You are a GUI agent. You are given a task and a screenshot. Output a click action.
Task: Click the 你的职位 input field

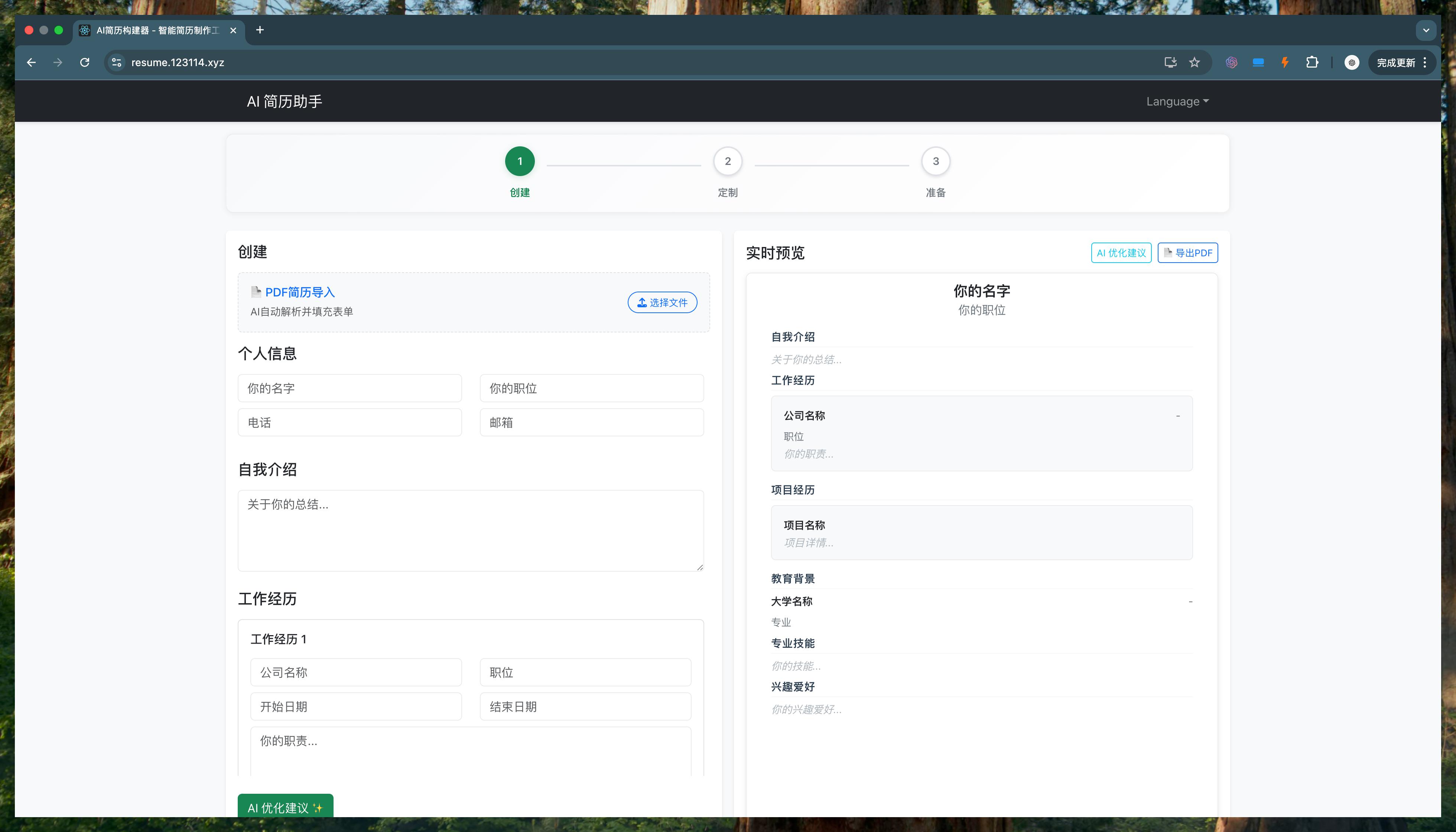click(x=592, y=388)
